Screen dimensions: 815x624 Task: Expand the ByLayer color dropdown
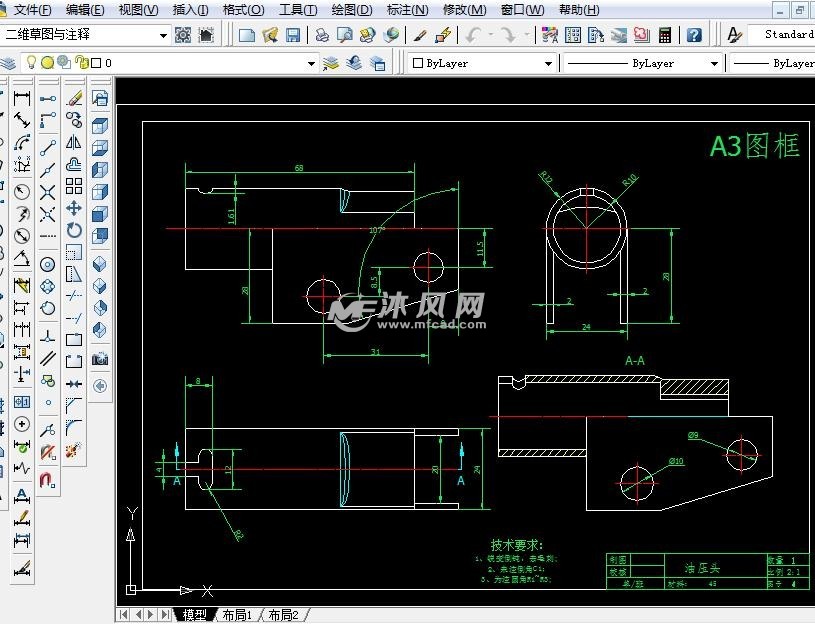pos(548,62)
